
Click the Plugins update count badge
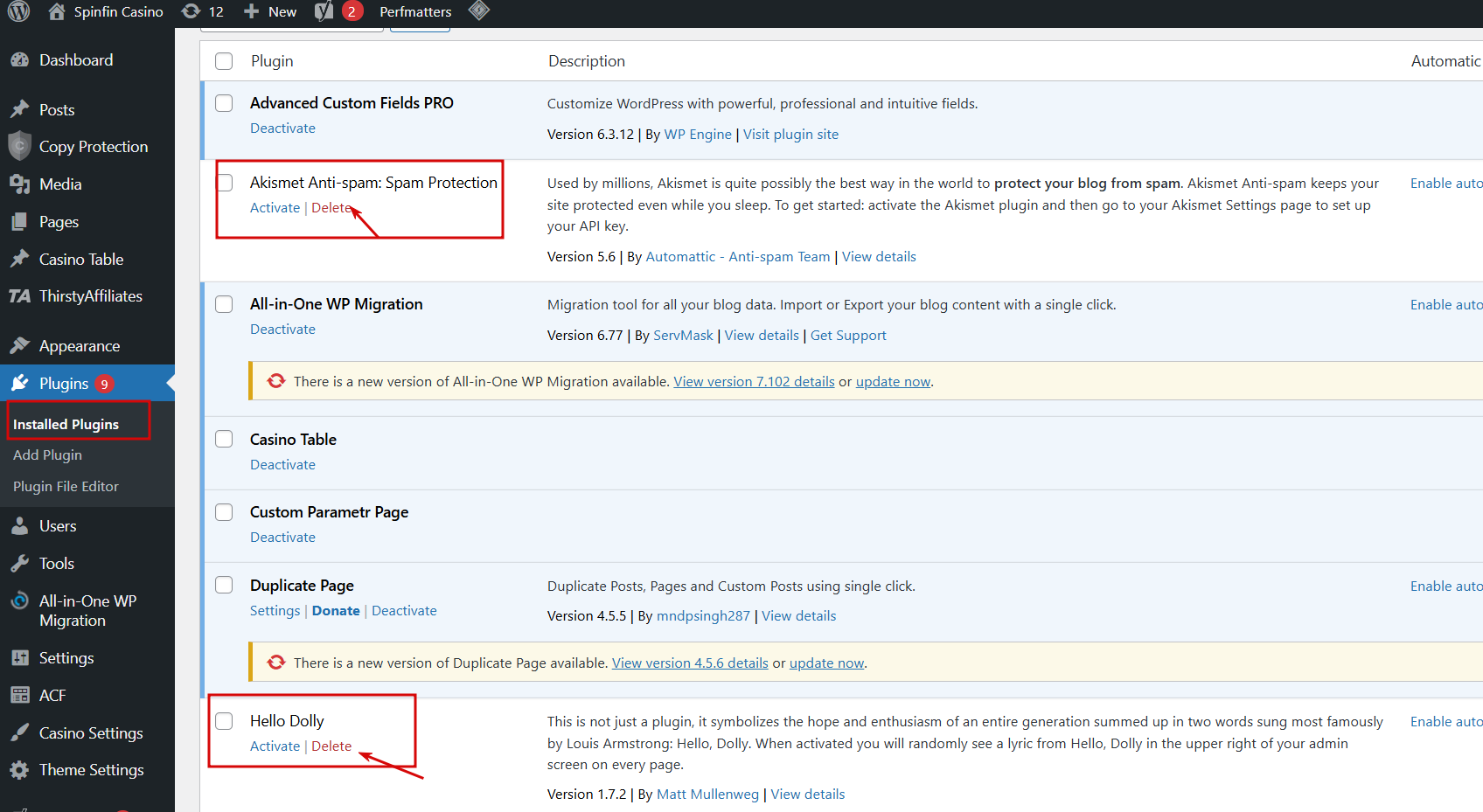pyautogui.click(x=104, y=384)
